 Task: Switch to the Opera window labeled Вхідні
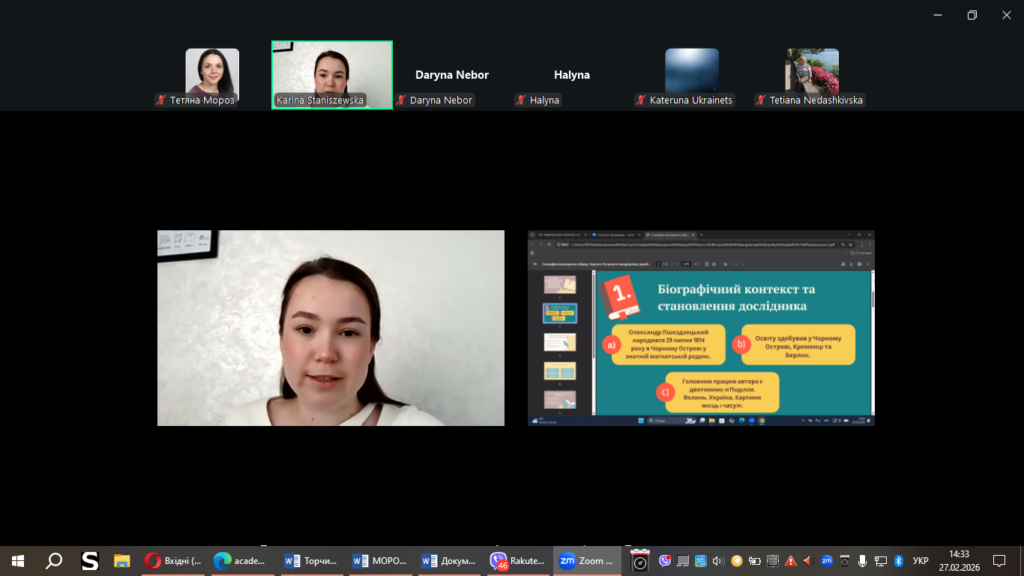pos(174,560)
